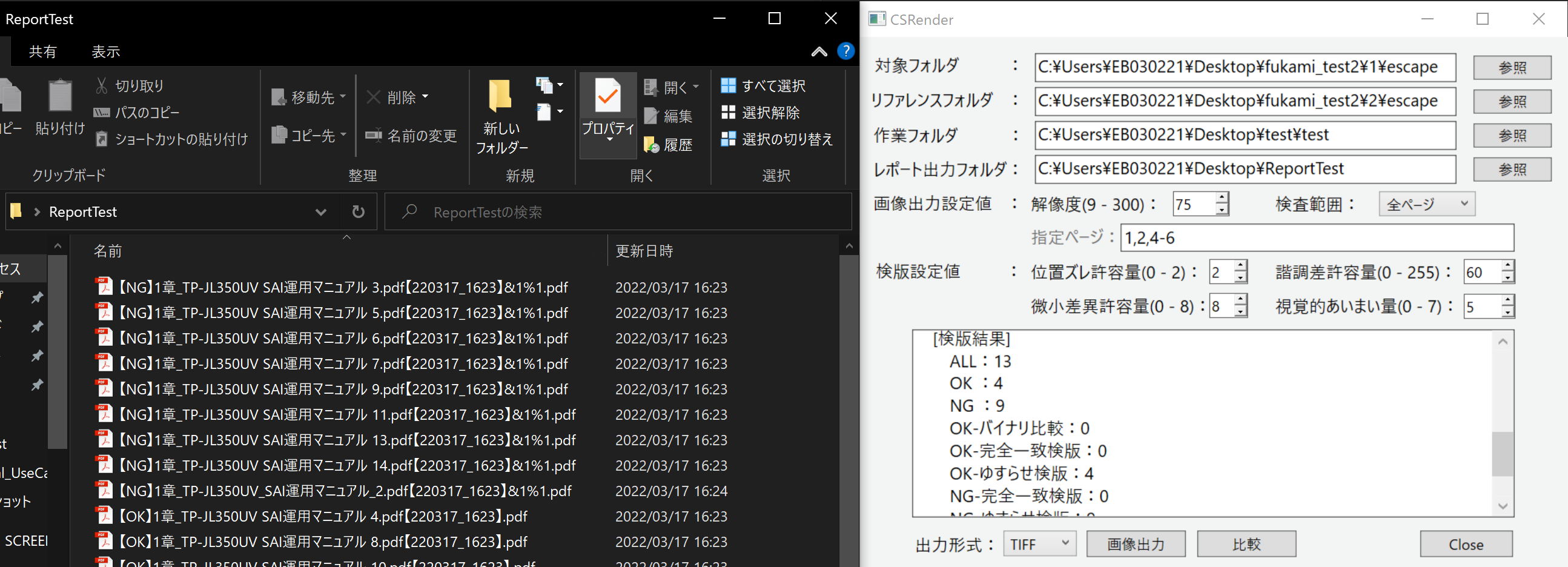Collapse the ribbon with the chevron arrow
Viewport: 1568px width, 567px height.
tap(819, 51)
